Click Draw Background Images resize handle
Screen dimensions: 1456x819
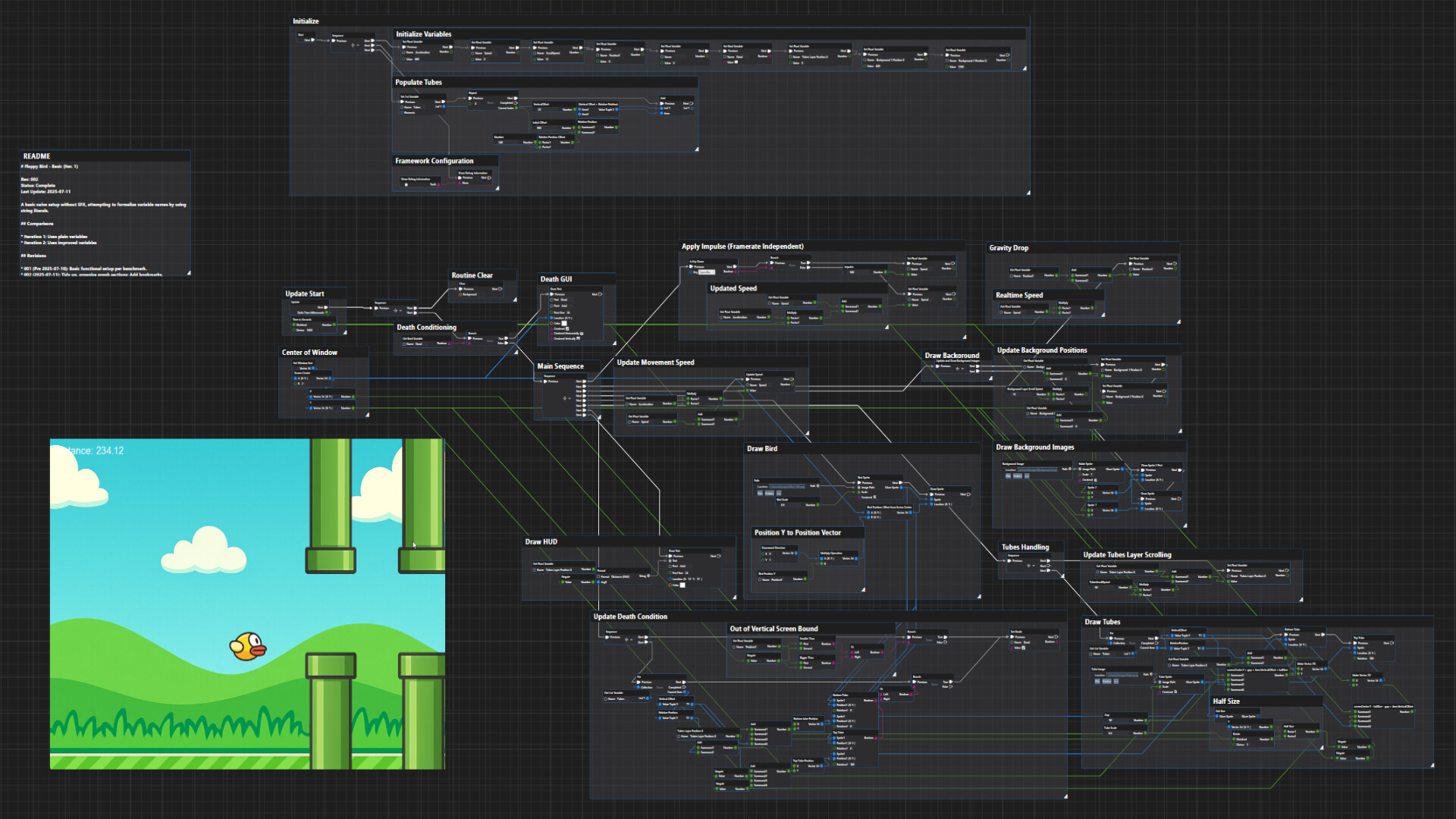(1184, 525)
